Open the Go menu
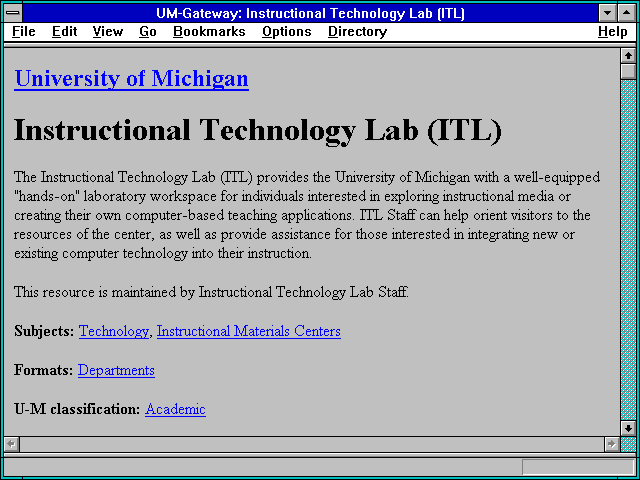Image resolution: width=640 pixels, height=480 pixels. (x=148, y=32)
